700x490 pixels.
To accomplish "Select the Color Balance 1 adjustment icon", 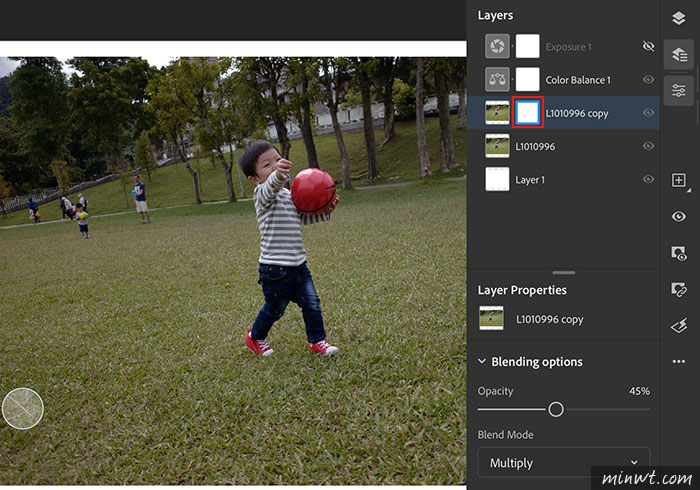I will click(x=497, y=79).
